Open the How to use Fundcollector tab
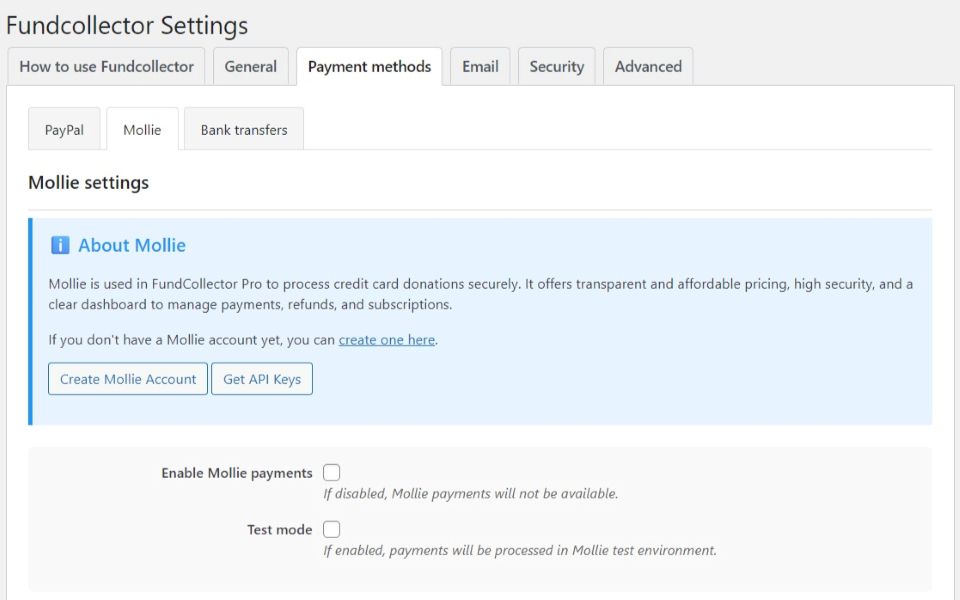 (107, 67)
